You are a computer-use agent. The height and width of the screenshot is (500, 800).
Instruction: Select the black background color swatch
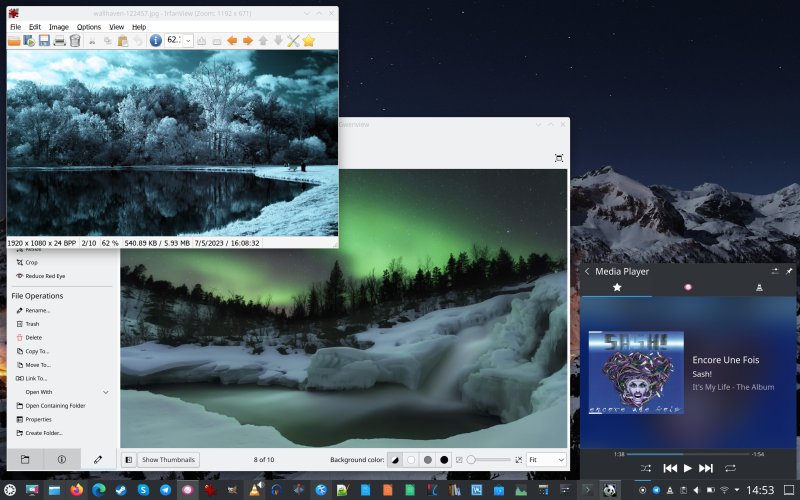point(444,459)
